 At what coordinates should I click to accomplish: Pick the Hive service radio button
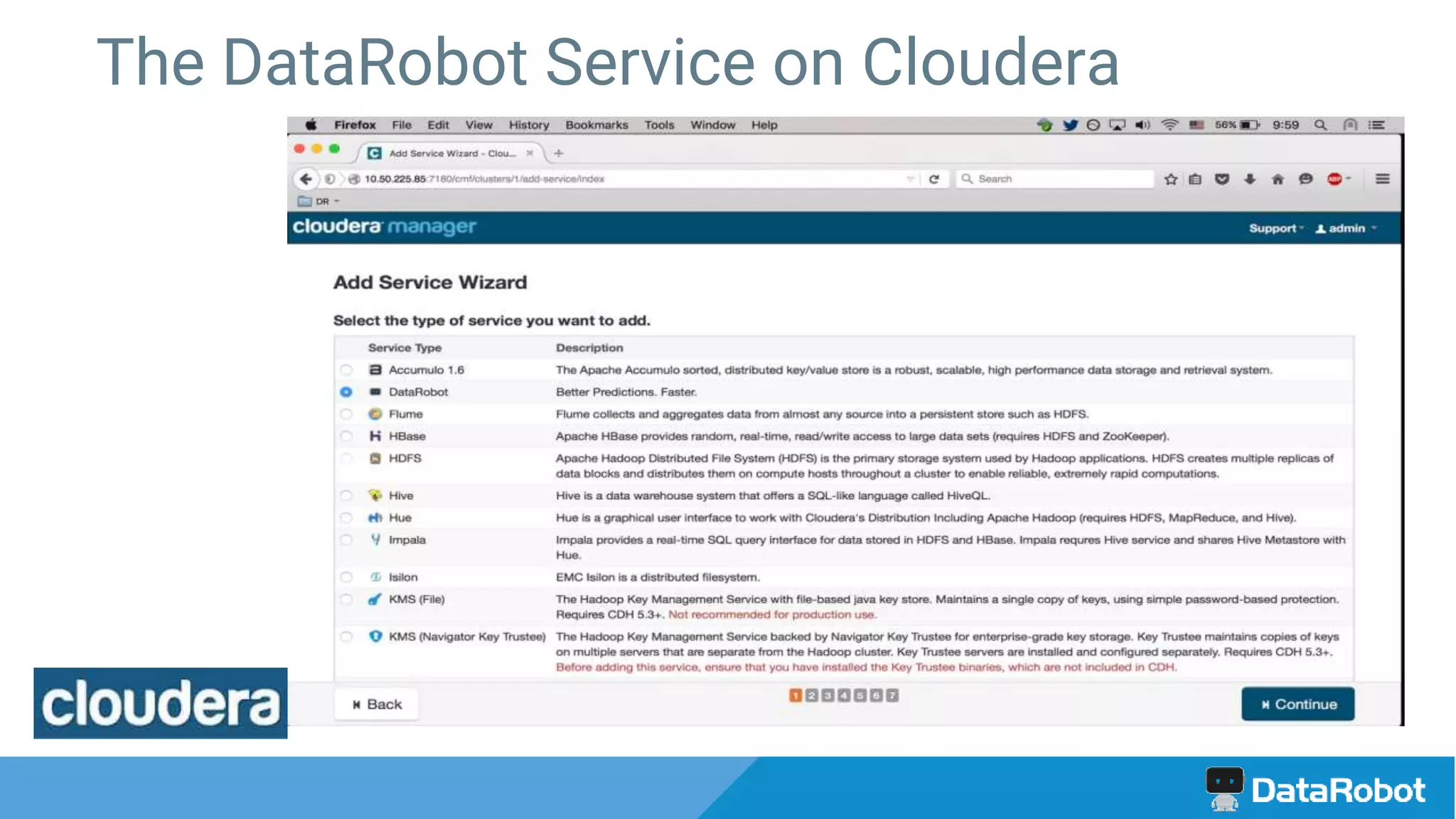coord(346,496)
